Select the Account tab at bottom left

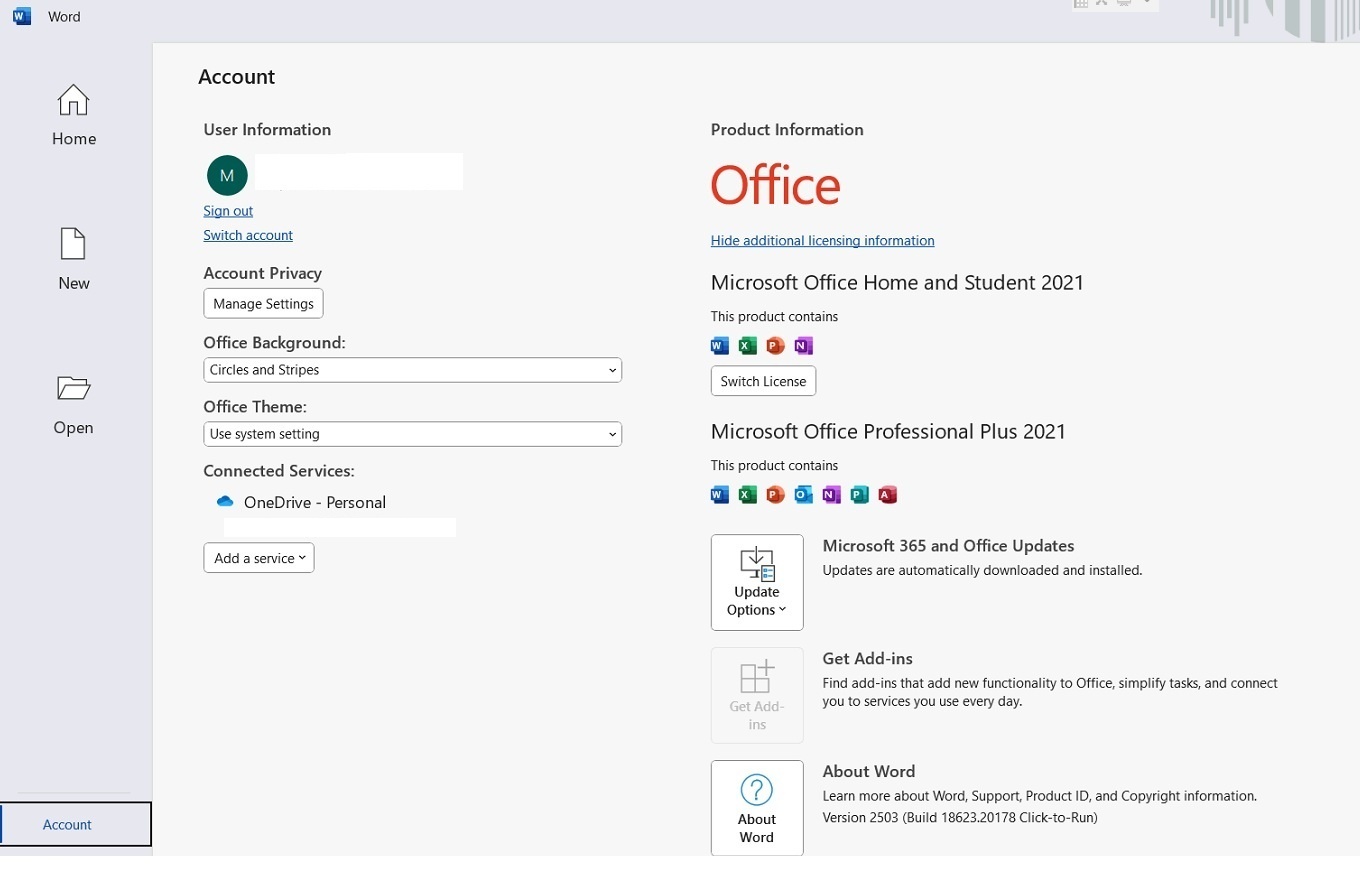pyautogui.click(x=76, y=824)
